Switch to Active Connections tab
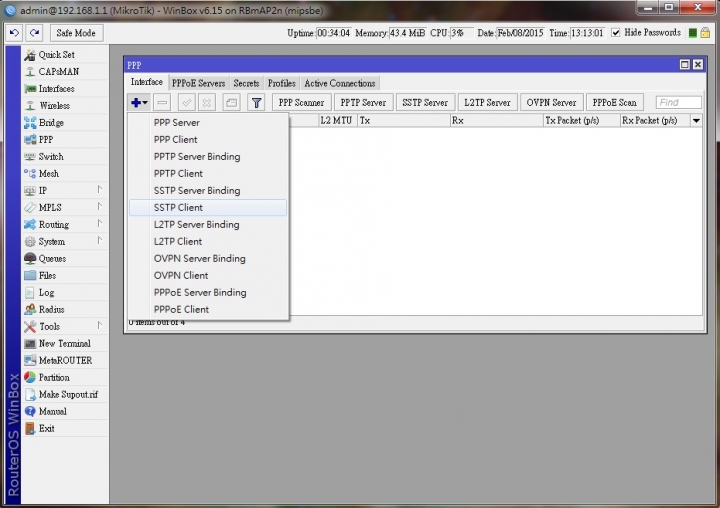The height and width of the screenshot is (508, 720). point(340,84)
